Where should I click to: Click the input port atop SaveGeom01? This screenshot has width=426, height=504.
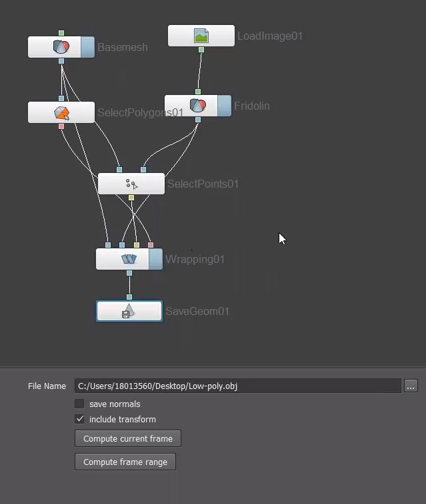pos(129,297)
